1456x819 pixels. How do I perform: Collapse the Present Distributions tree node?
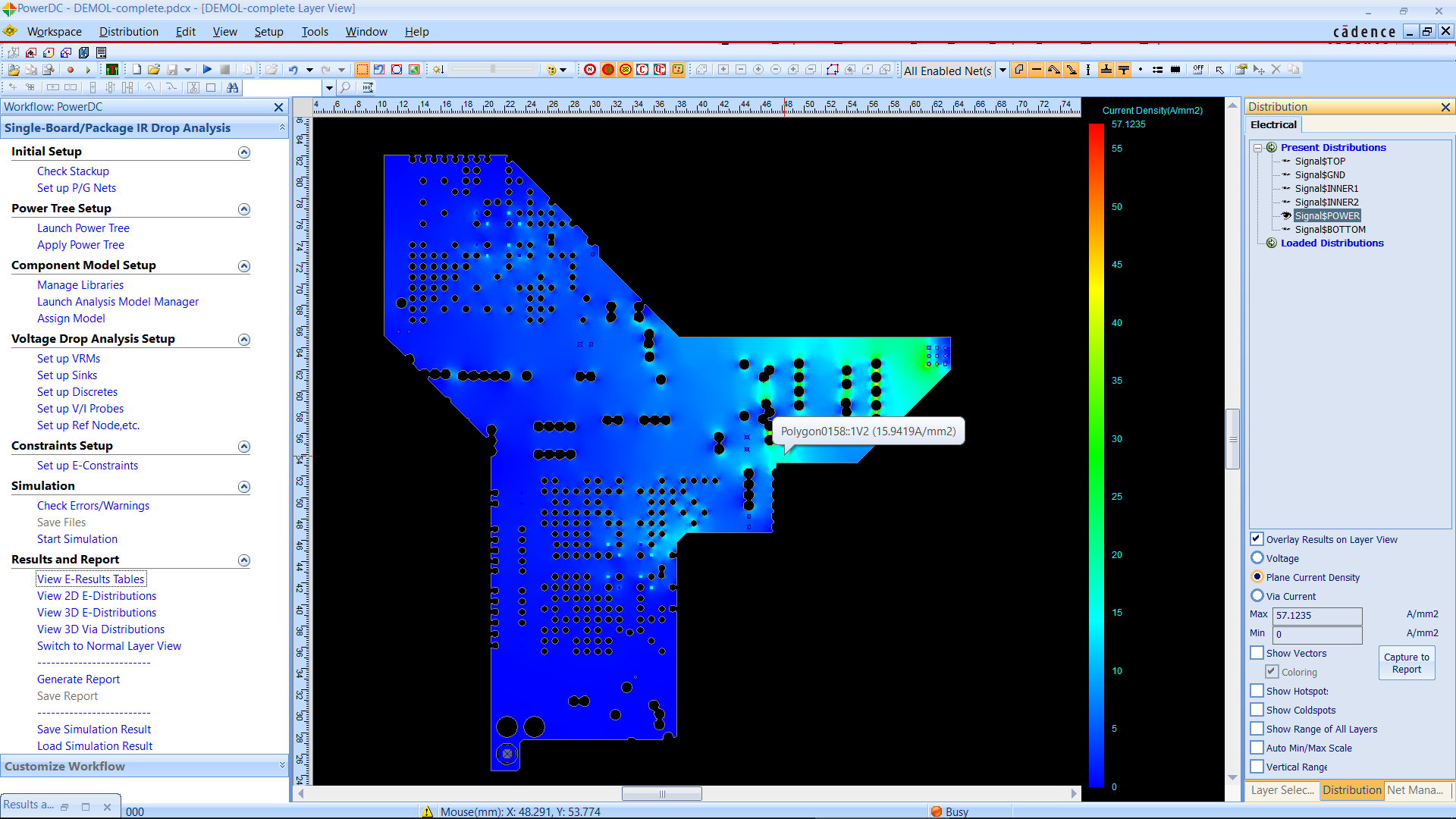point(1258,148)
